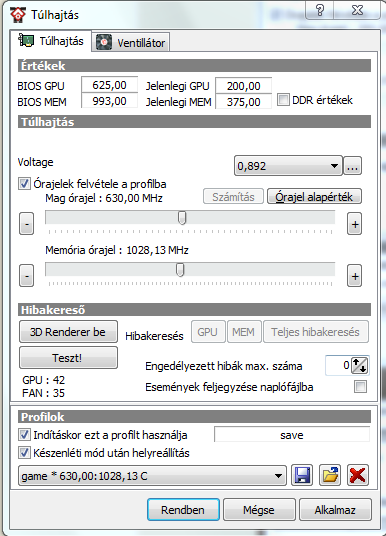The height and width of the screenshot is (536, 386).
Task: Click the Órajel alapérték button
Action: point(314,197)
